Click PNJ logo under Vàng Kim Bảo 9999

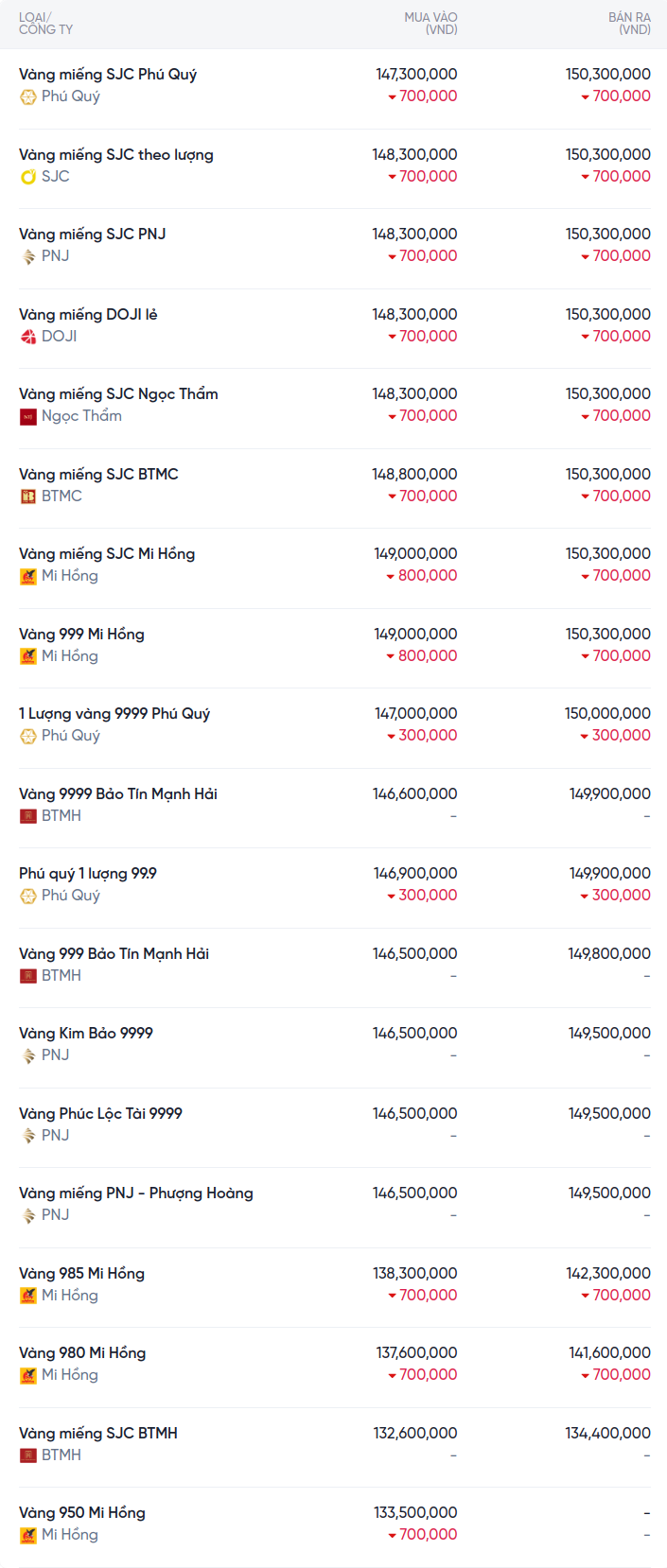pyautogui.click(x=28, y=1055)
